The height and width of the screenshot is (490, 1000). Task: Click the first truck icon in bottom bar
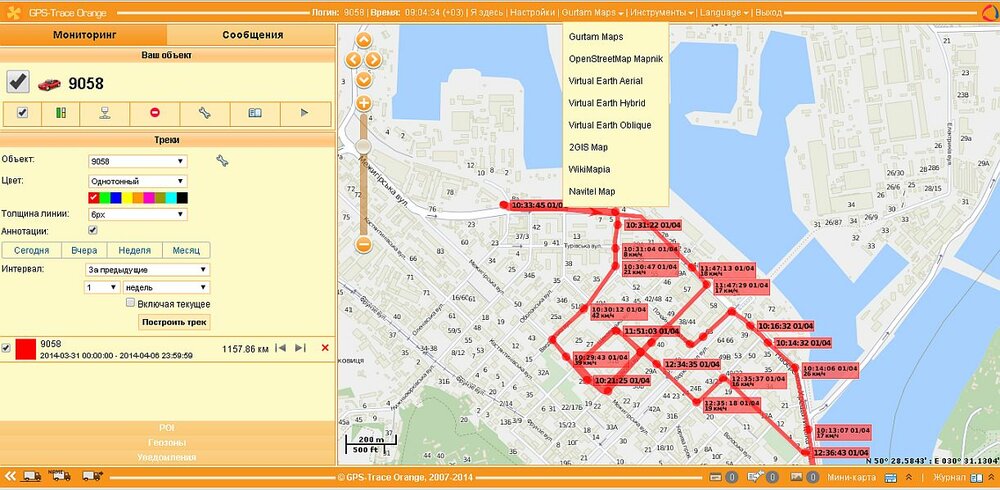(32, 476)
